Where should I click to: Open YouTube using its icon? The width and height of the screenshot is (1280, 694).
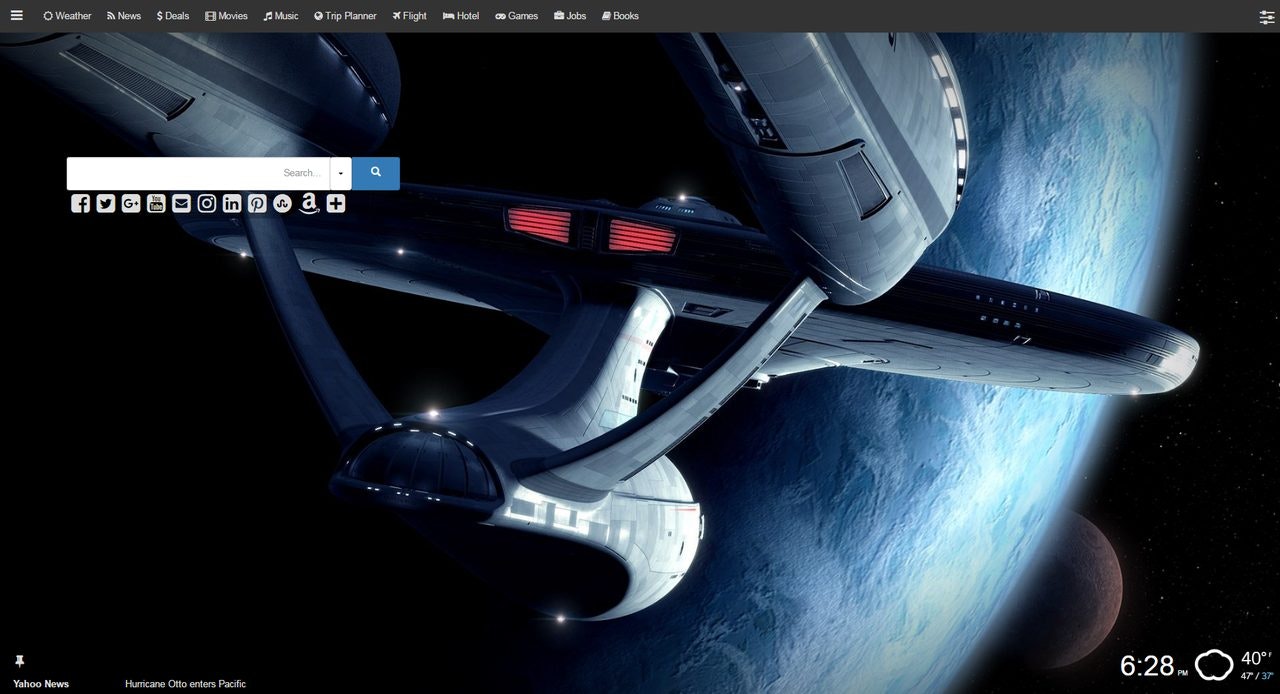156,203
